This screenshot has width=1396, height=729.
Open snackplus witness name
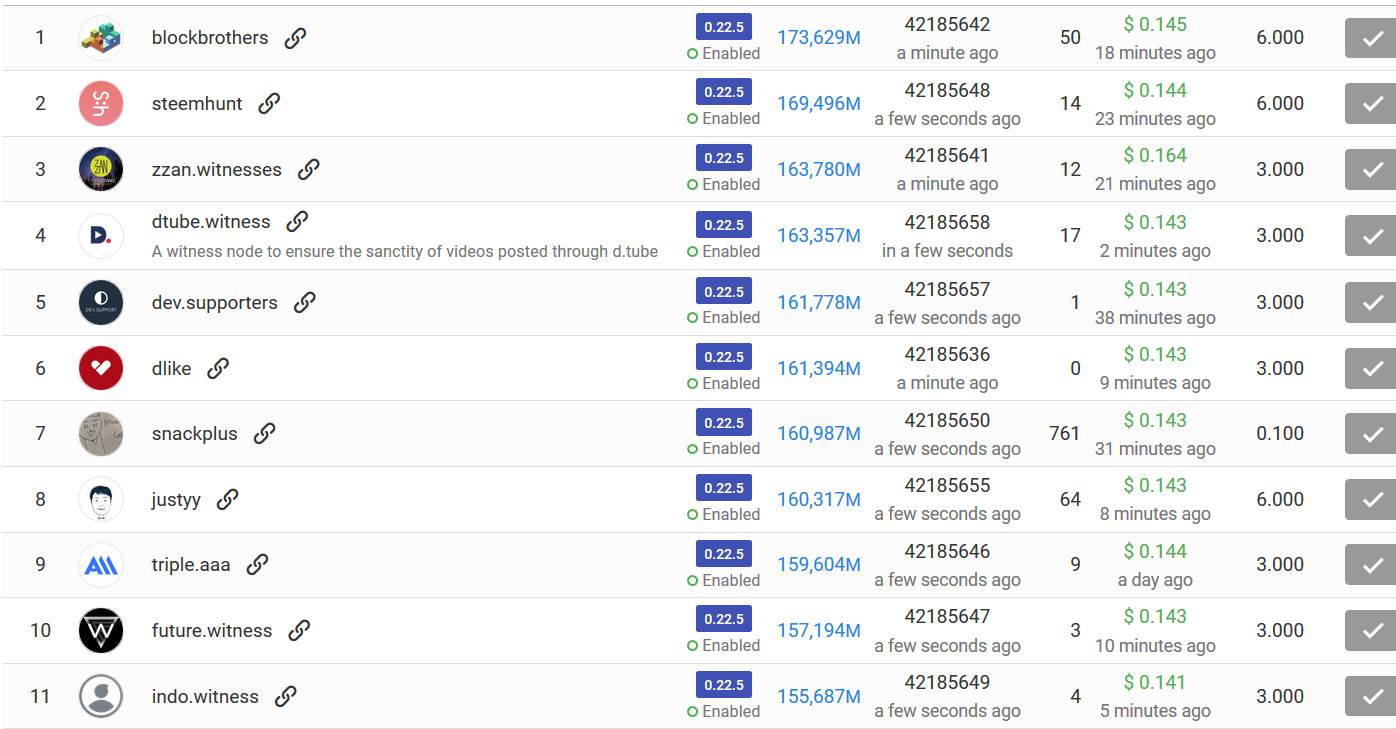coord(195,433)
